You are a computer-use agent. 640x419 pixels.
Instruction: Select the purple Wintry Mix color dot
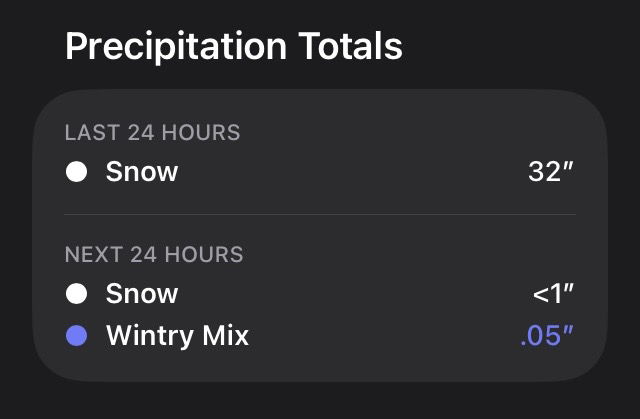coord(77,336)
